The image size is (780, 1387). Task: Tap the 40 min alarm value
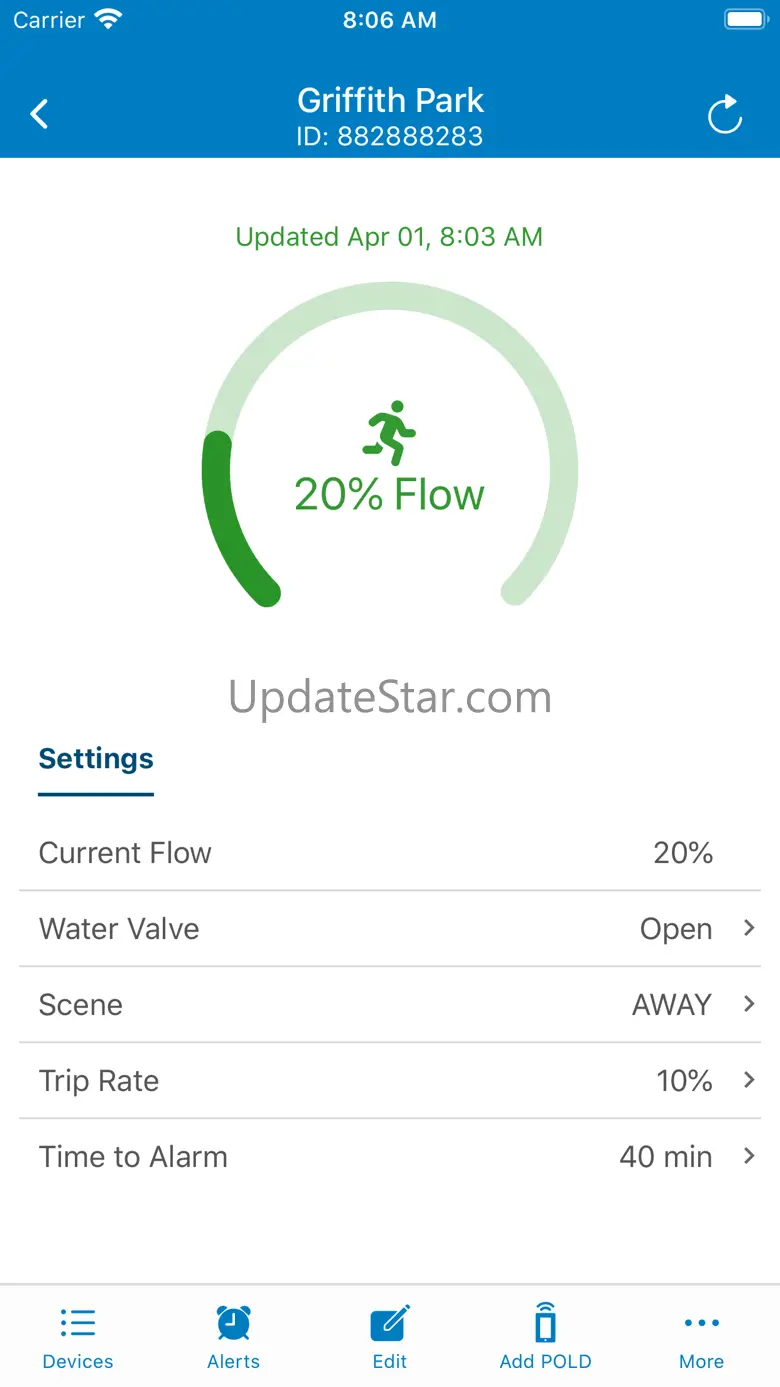click(666, 1157)
